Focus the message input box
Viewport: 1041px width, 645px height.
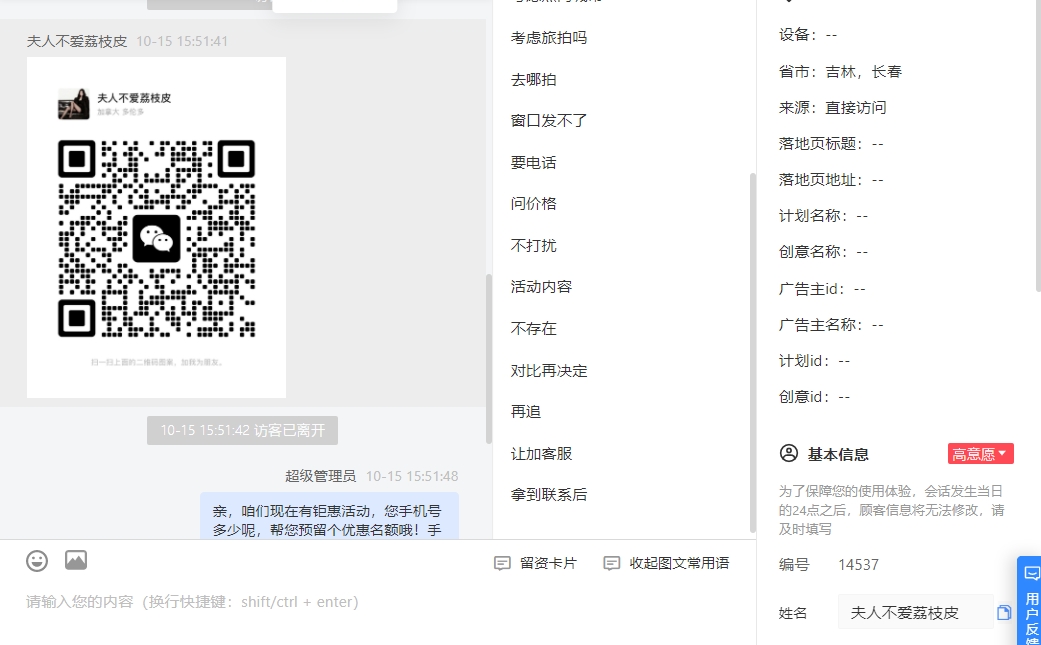(378, 602)
